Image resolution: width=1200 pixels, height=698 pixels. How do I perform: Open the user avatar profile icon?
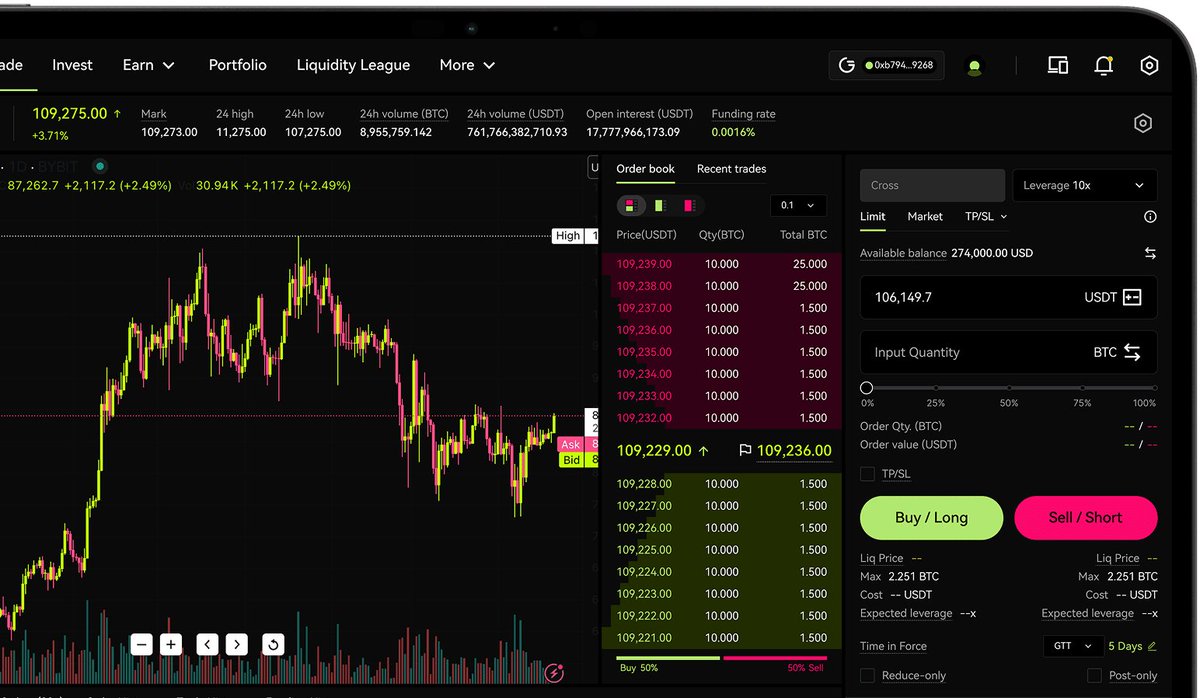tap(974, 66)
